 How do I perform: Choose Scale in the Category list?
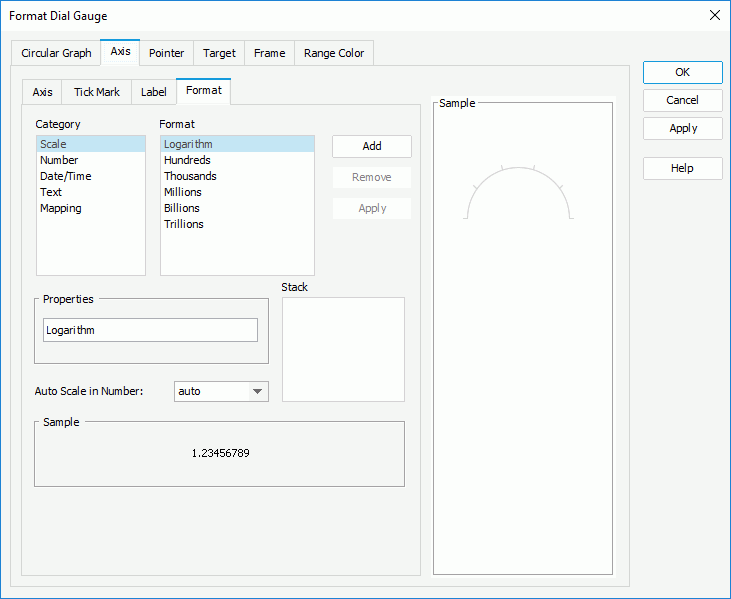click(91, 144)
